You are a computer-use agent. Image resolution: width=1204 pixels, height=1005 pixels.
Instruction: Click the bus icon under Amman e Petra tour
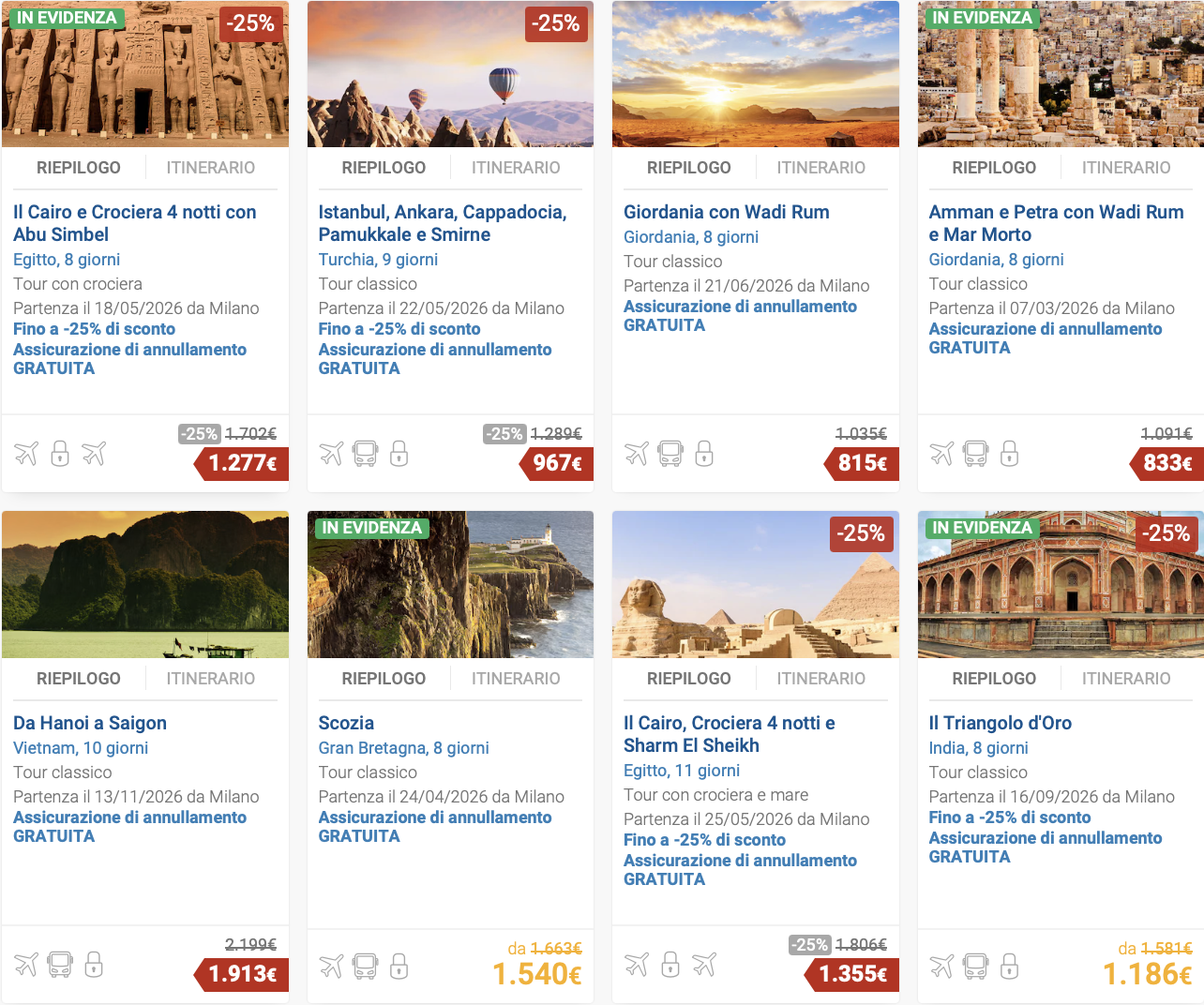pyautogui.click(x=975, y=453)
